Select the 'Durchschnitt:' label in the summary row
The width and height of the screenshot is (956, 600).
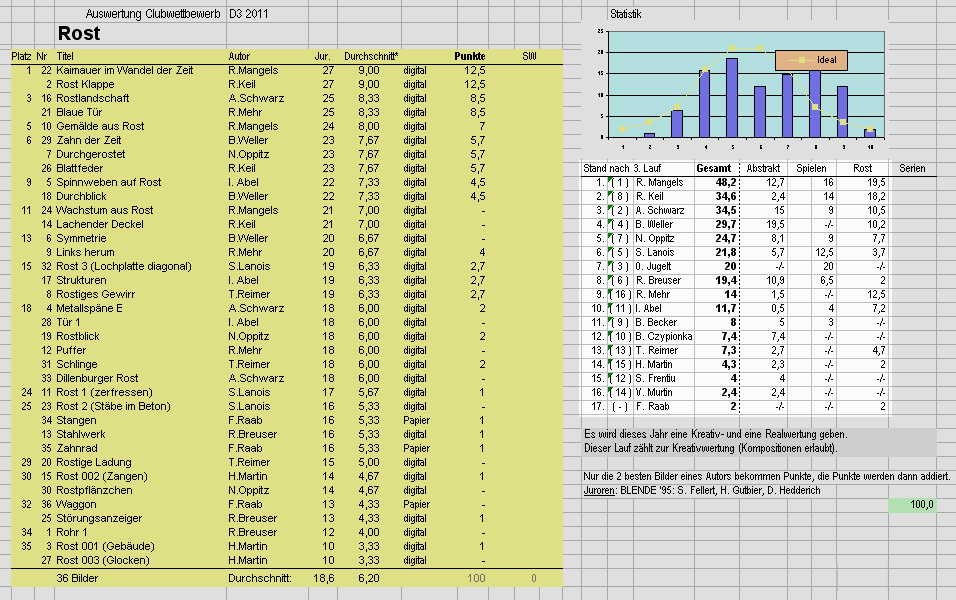click(260, 579)
